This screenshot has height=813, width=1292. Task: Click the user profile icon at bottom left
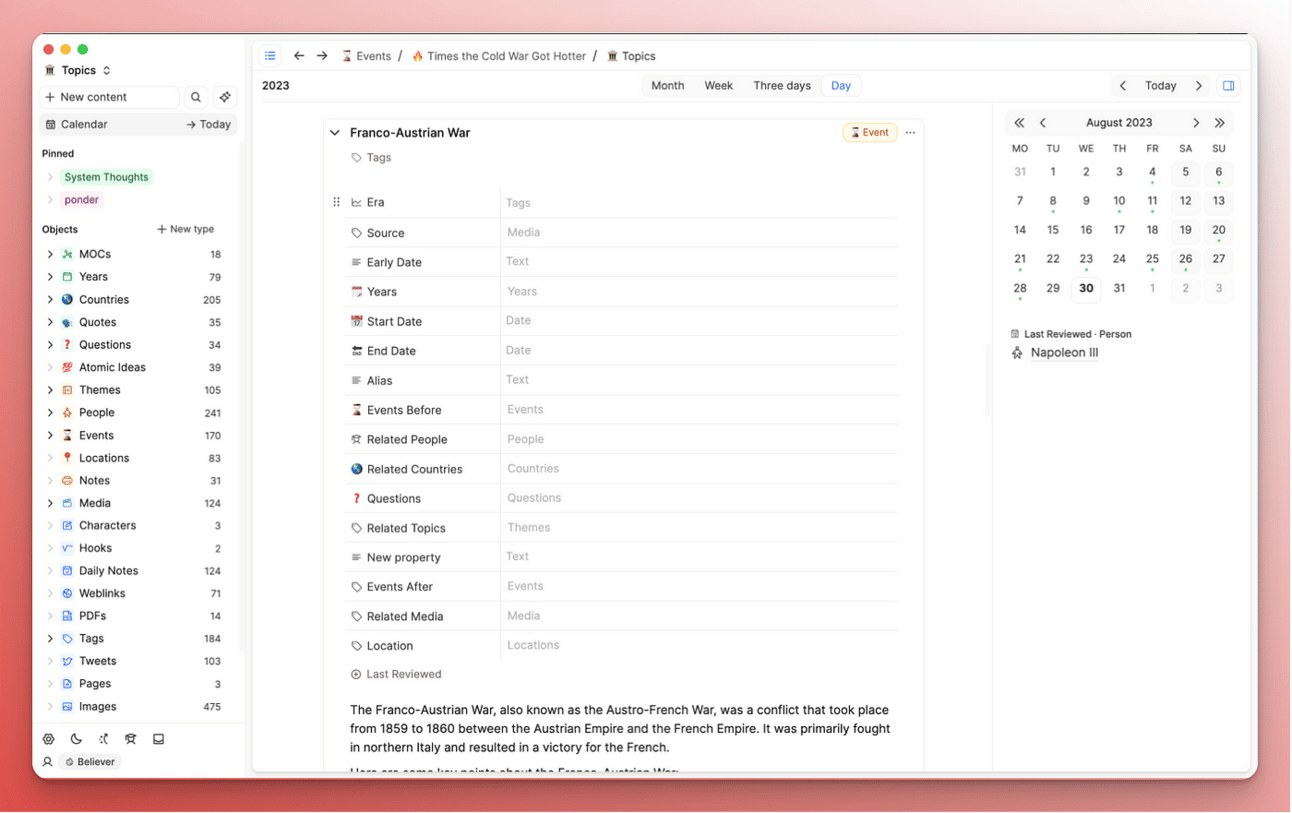pos(47,762)
